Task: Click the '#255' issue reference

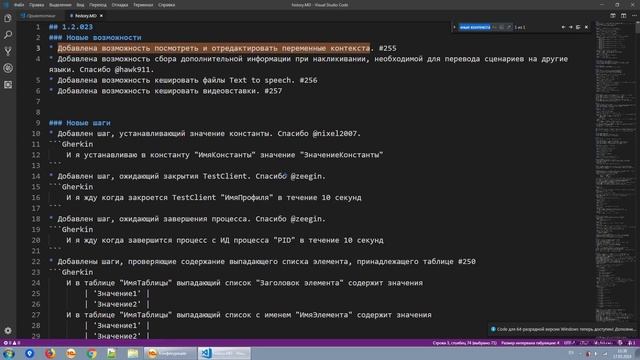Action: (387, 48)
